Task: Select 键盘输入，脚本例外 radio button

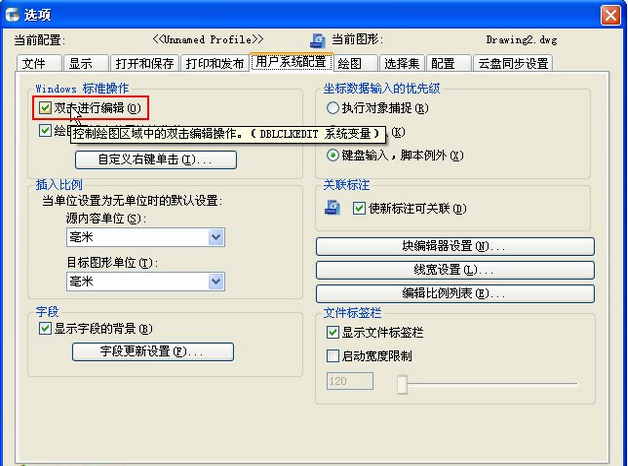Action: coord(332,155)
